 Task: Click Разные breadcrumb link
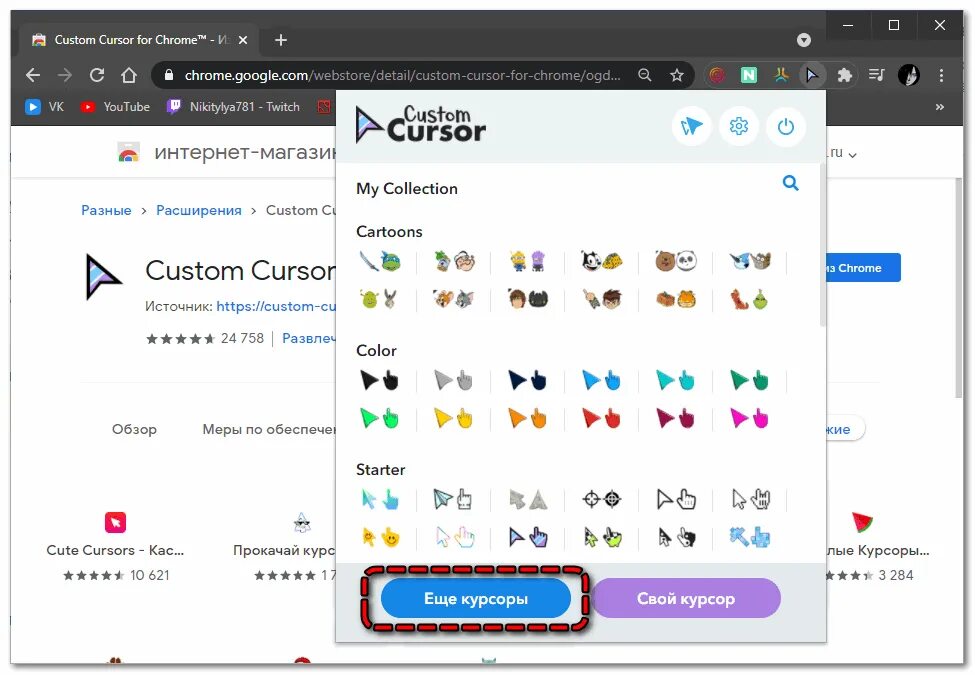click(x=106, y=211)
